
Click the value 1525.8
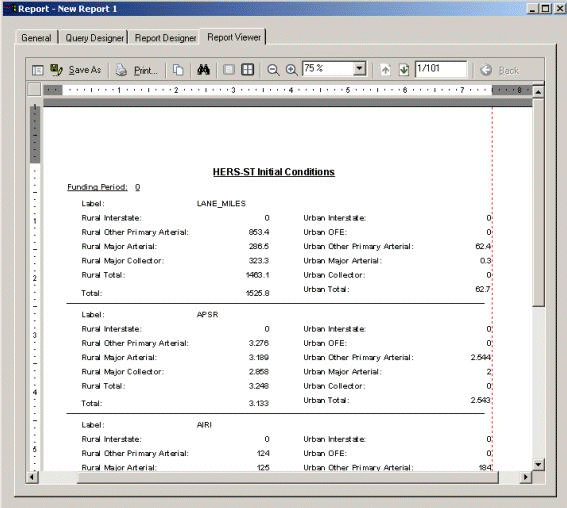tap(257, 293)
